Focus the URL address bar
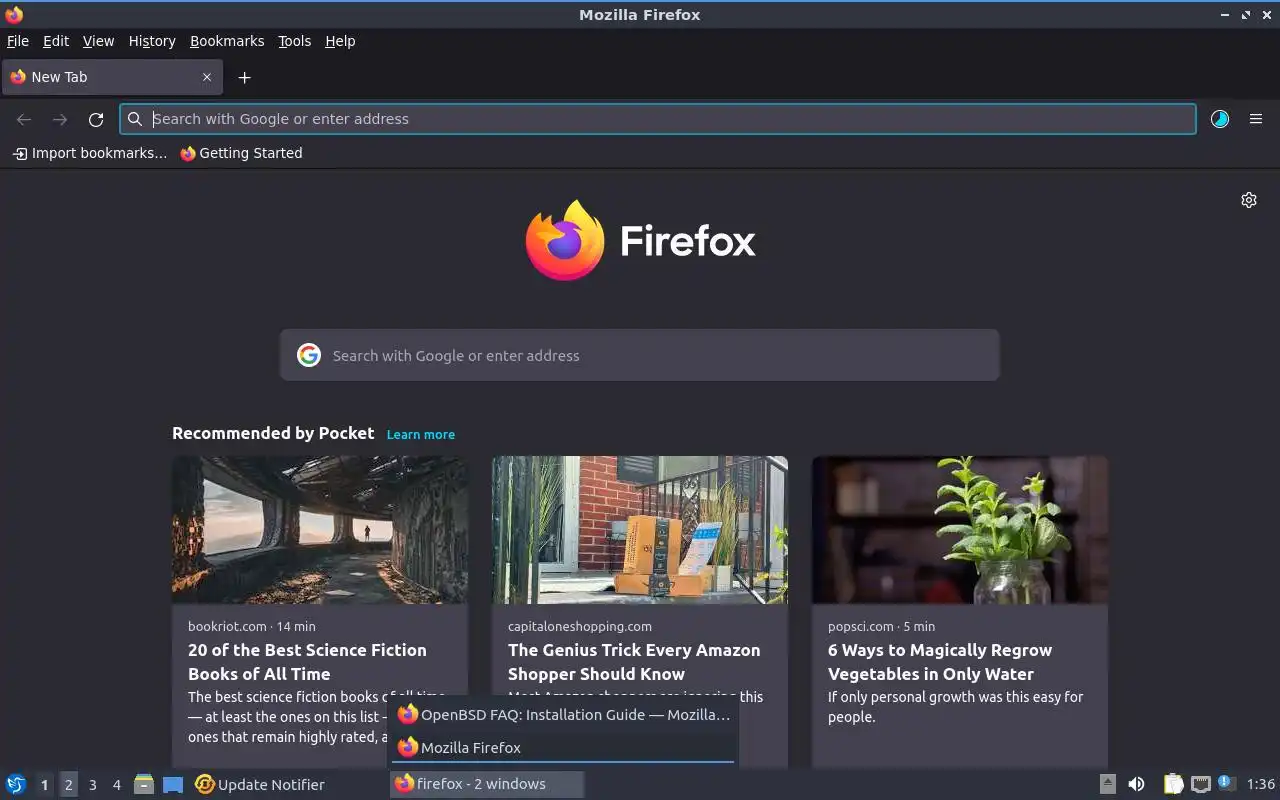The image size is (1280, 800). (658, 119)
